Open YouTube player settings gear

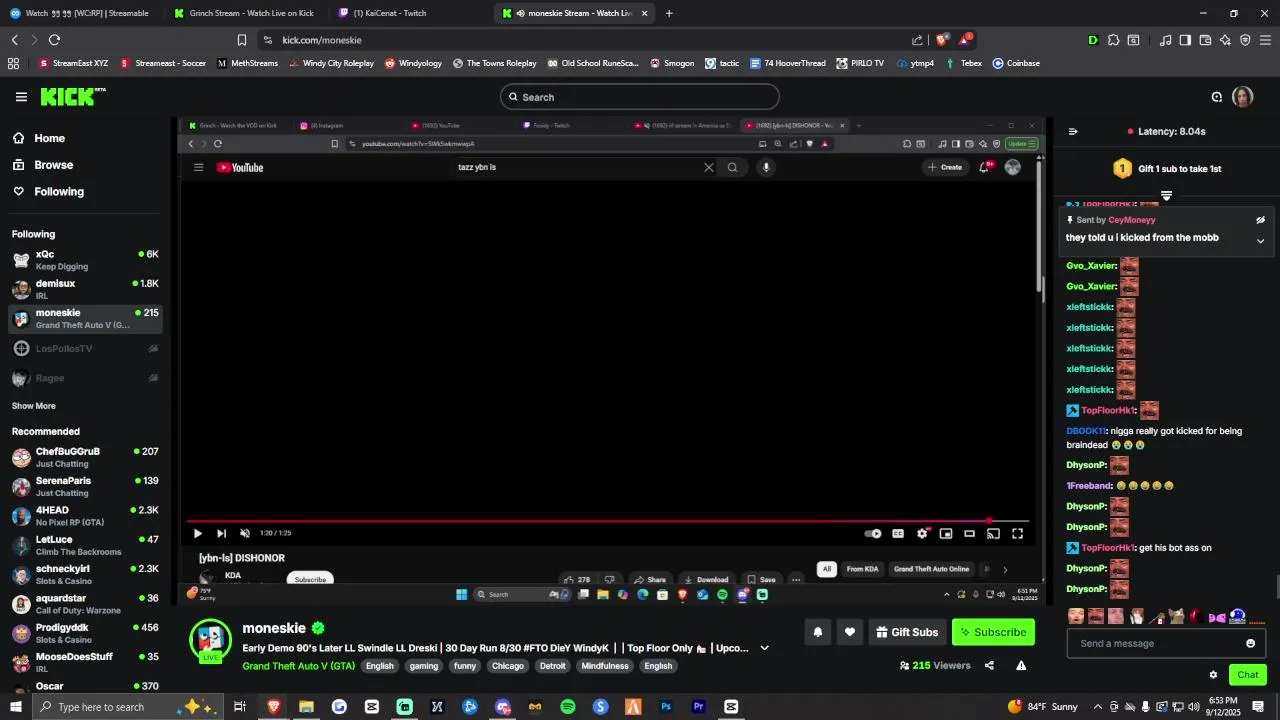click(x=922, y=534)
